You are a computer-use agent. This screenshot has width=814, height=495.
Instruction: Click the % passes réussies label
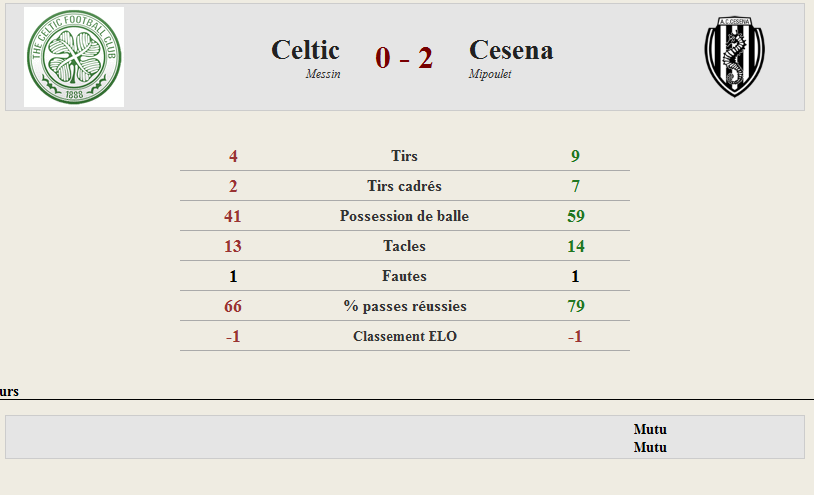pos(405,306)
